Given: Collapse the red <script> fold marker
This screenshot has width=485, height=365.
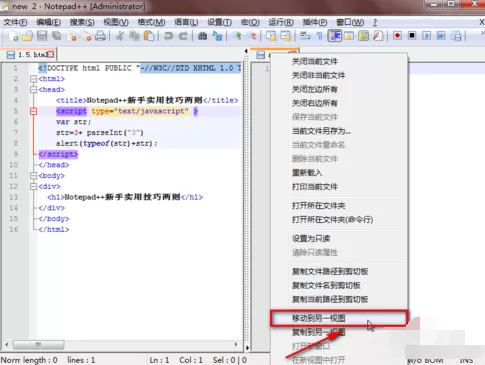Looking at the screenshot, I should [33, 111].
